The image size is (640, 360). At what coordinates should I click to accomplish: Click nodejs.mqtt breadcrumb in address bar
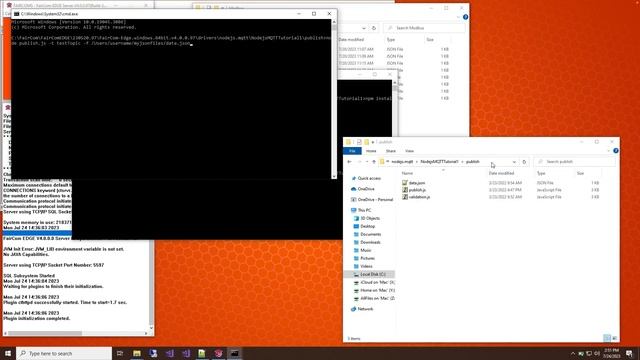click(402, 162)
